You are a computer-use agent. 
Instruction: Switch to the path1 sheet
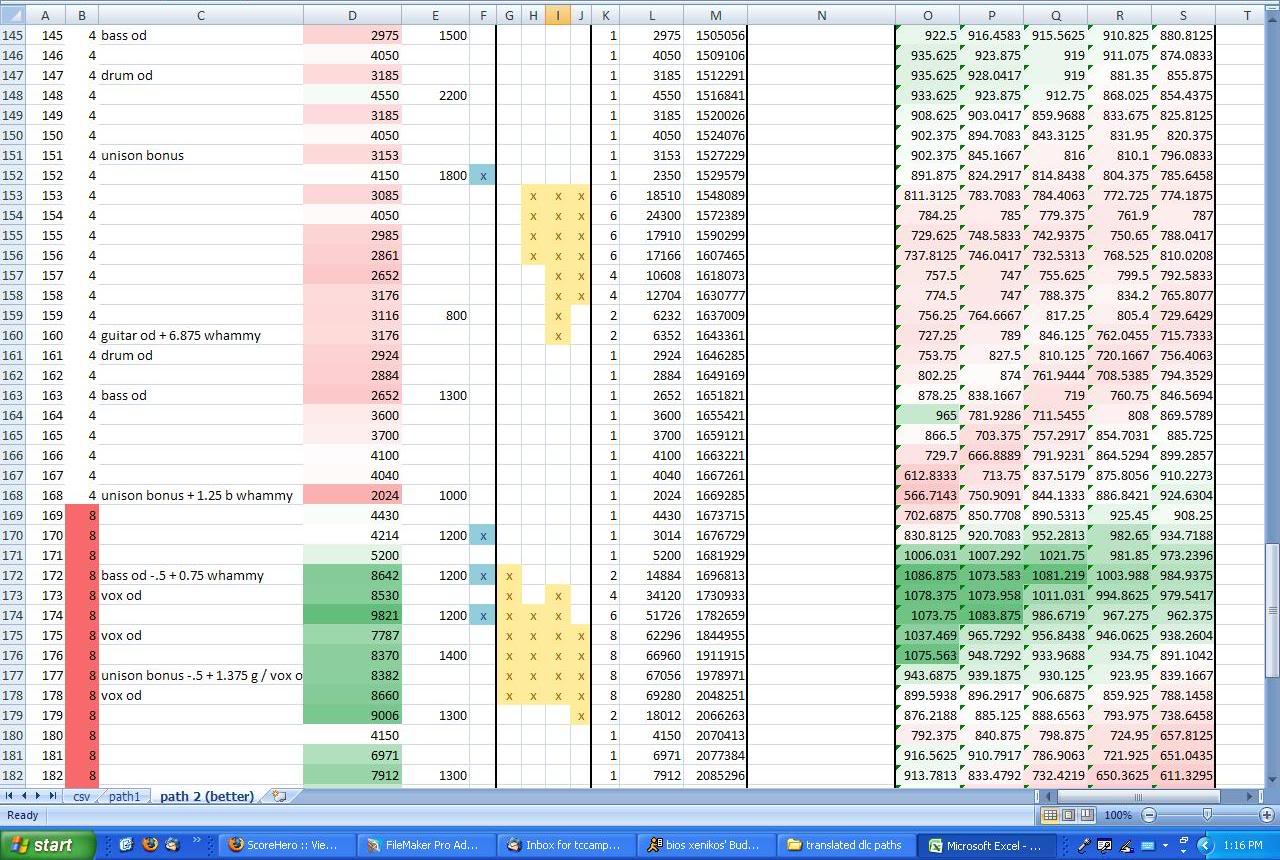pyautogui.click(x=124, y=797)
